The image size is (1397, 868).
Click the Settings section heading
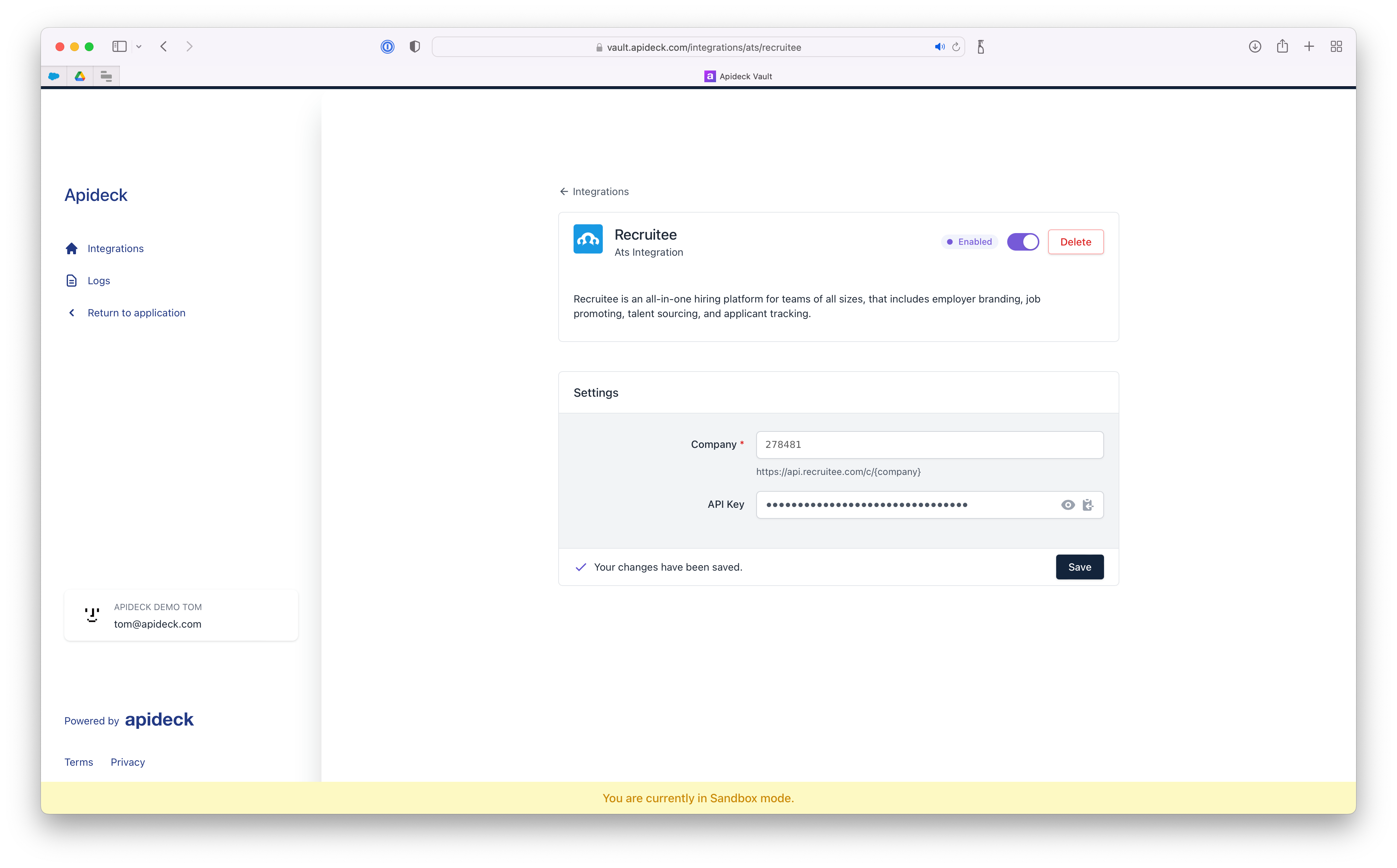pyautogui.click(x=596, y=393)
